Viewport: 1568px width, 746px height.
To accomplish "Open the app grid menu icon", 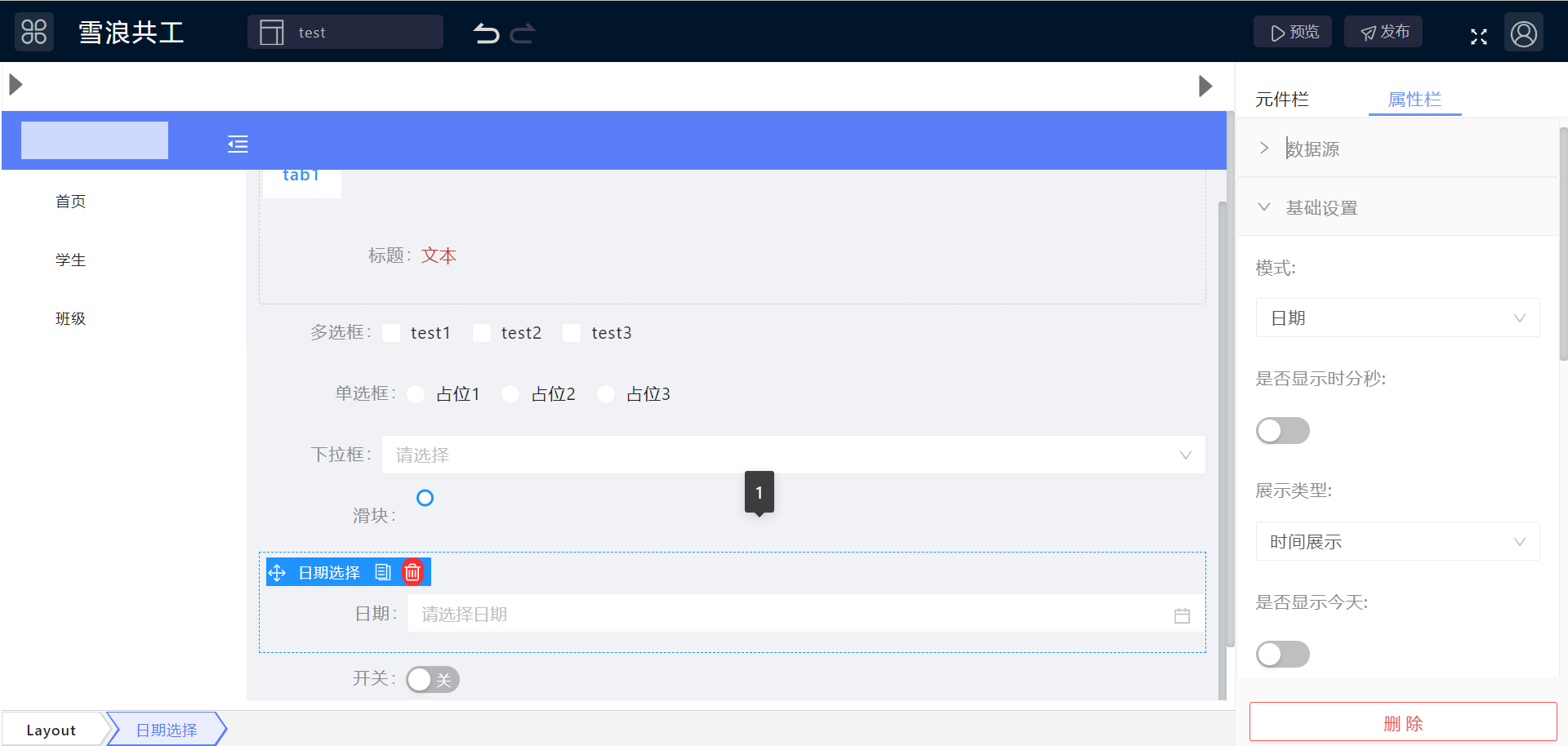I will (34, 33).
